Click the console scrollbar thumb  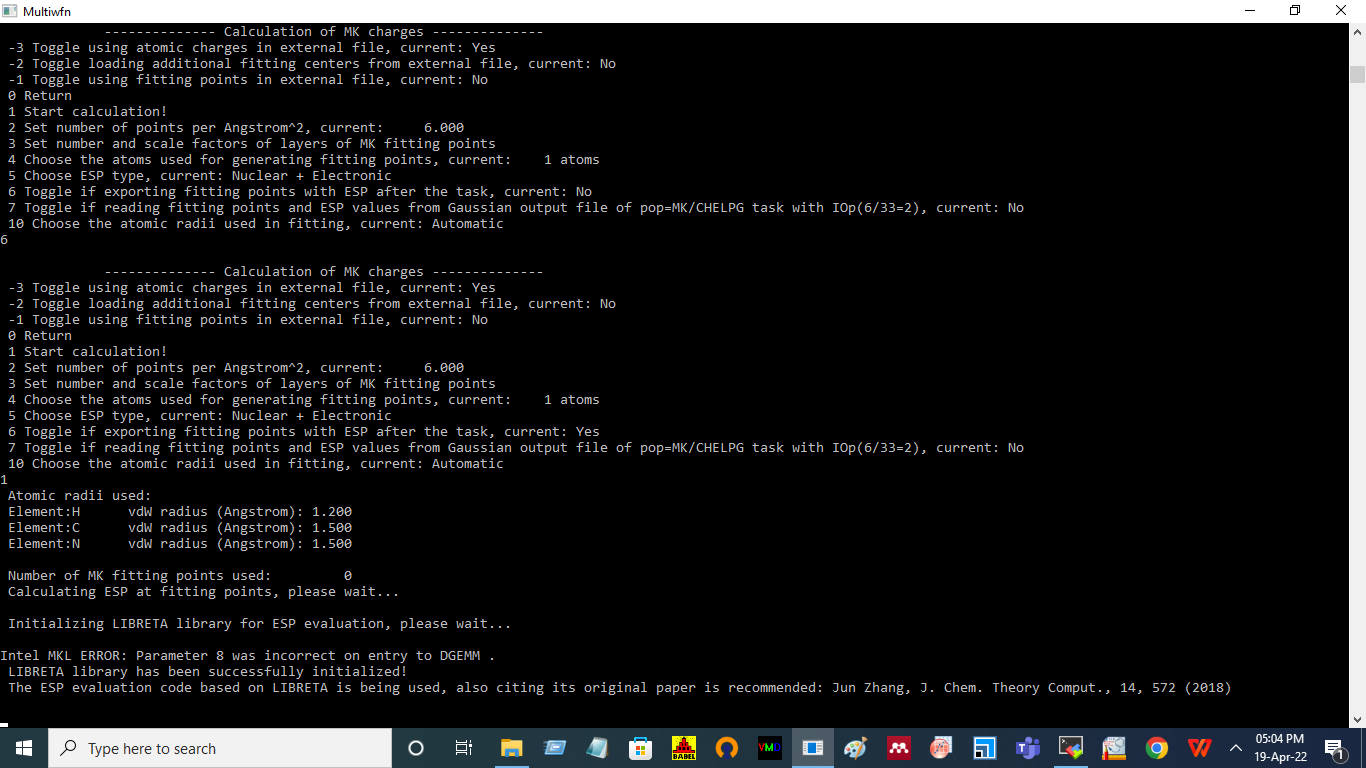pos(1357,74)
